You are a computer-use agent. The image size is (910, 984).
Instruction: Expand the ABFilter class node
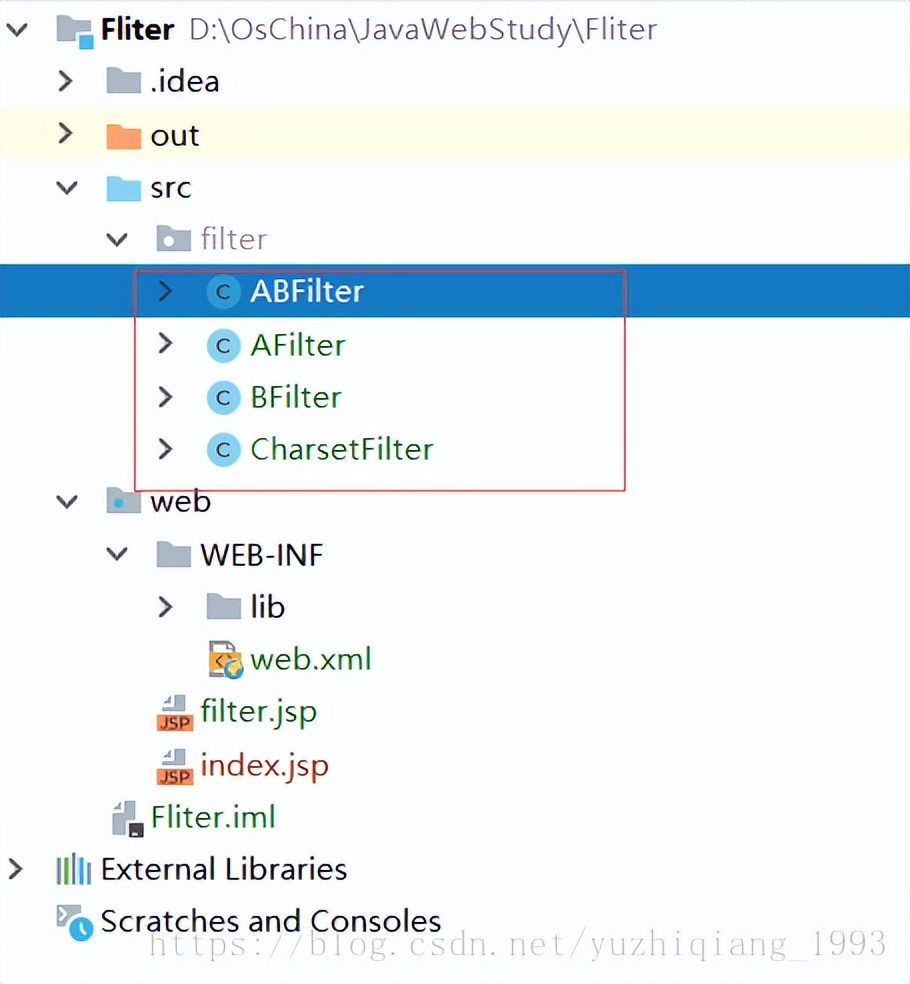point(166,291)
